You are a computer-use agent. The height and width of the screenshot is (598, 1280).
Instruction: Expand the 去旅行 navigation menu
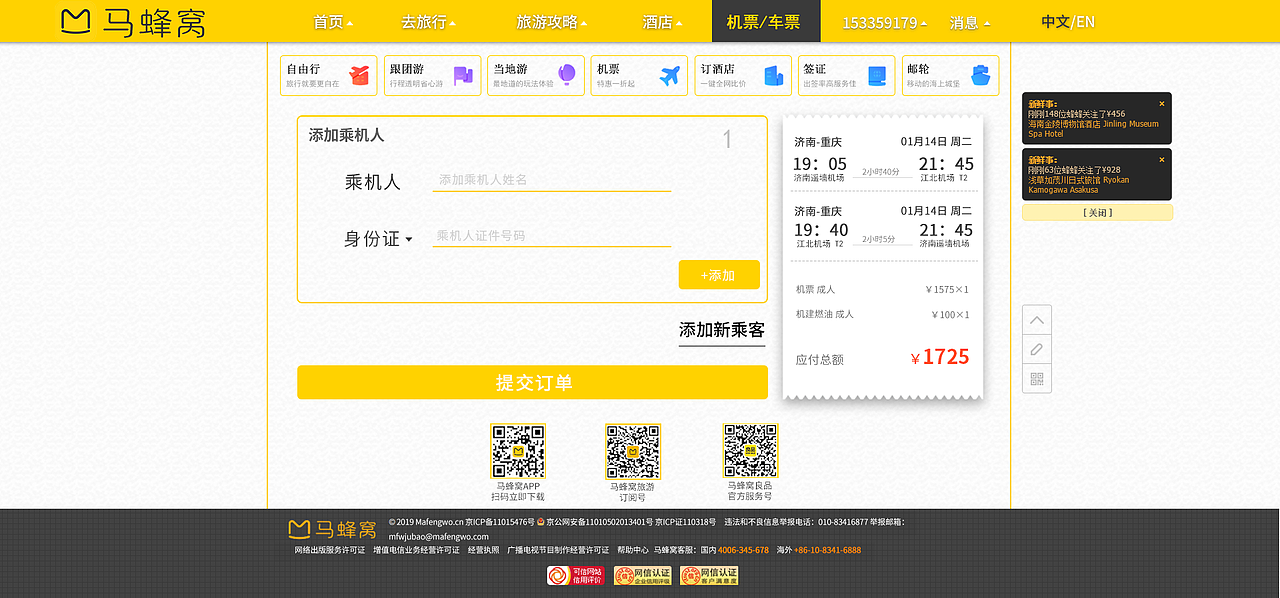[428, 21]
